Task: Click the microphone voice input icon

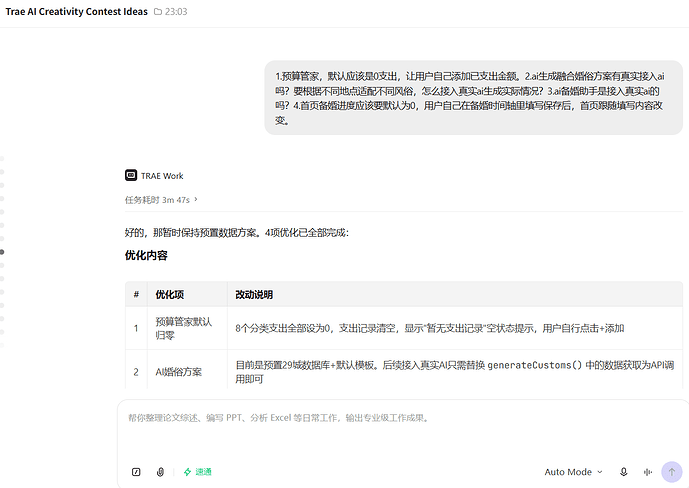Action: [x=624, y=472]
